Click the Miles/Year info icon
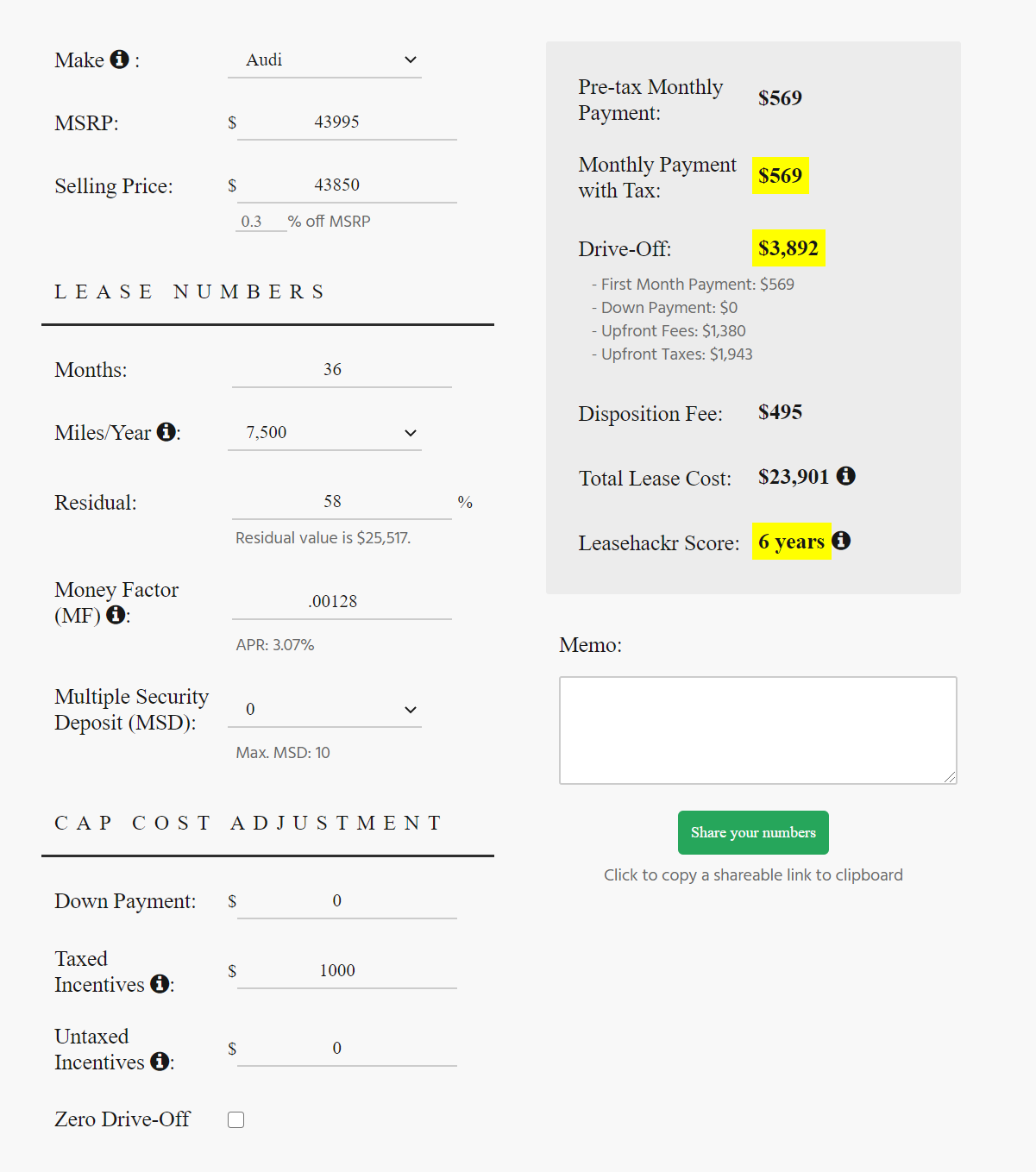 [x=166, y=431]
